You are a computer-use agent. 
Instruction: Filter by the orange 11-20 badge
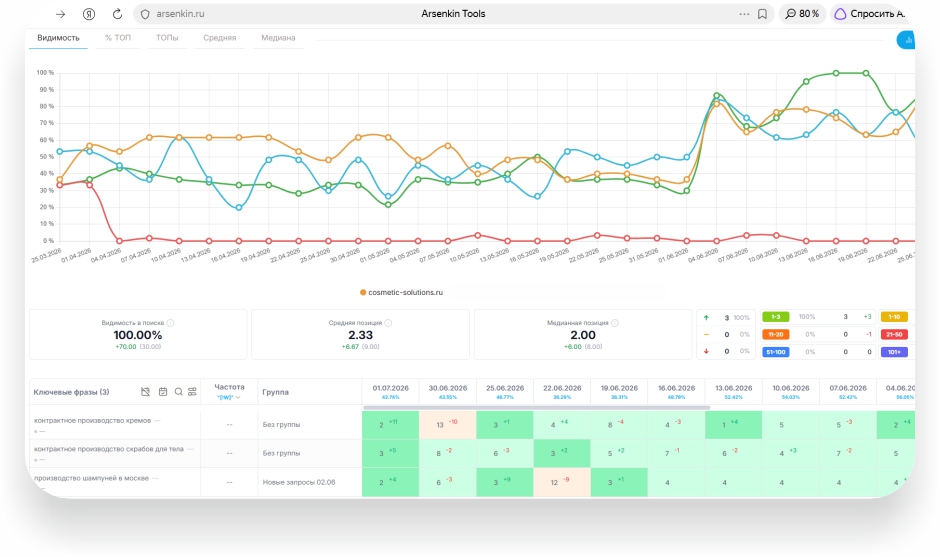pyautogui.click(x=775, y=335)
